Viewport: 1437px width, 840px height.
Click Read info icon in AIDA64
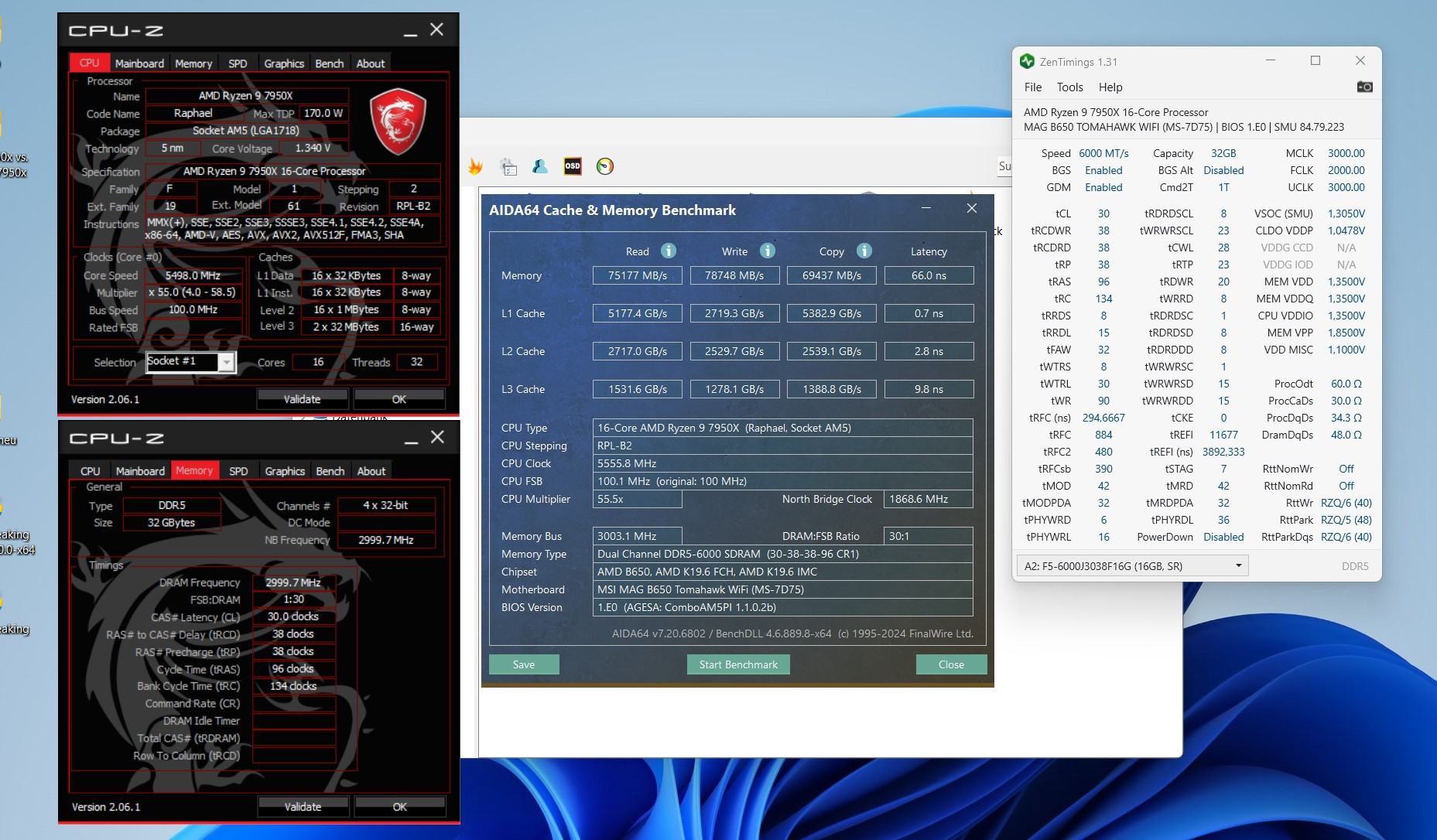[669, 251]
